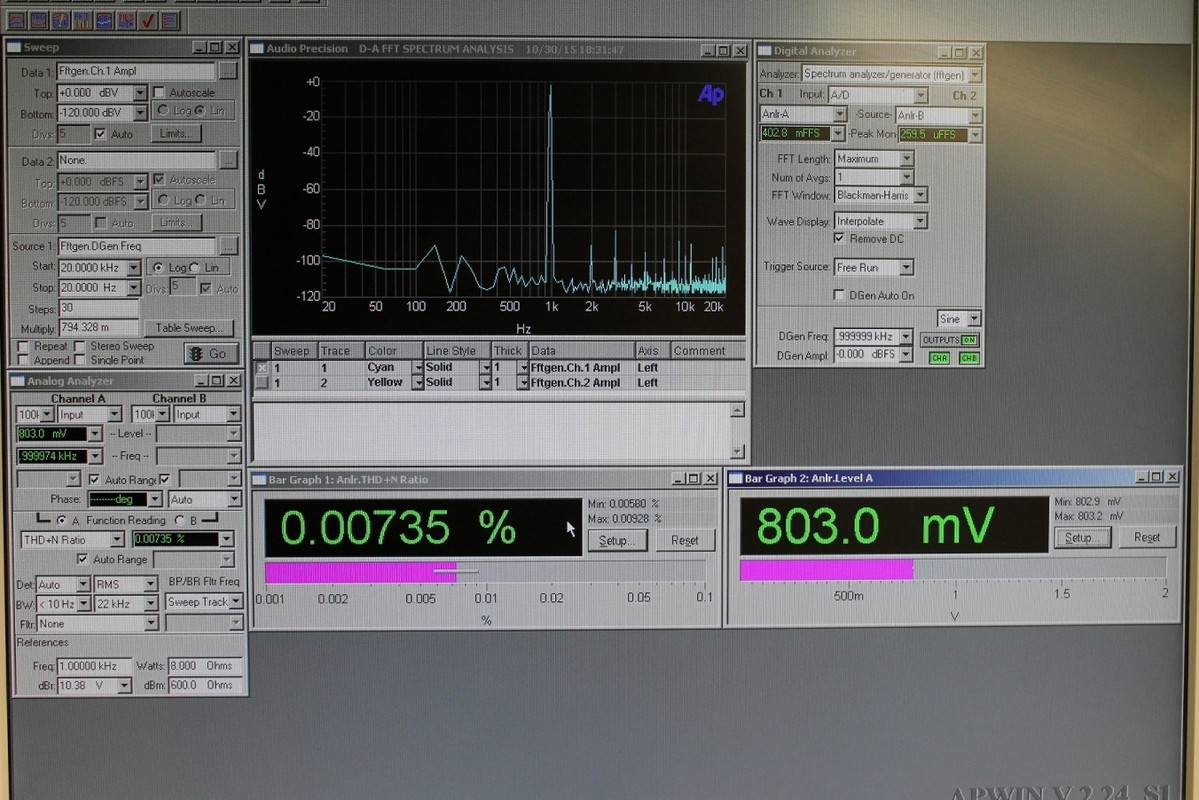Open the Wave Display Interpolate dropdown
Image resolution: width=1199 pixels, height=800 pixels.
[921, 221]
